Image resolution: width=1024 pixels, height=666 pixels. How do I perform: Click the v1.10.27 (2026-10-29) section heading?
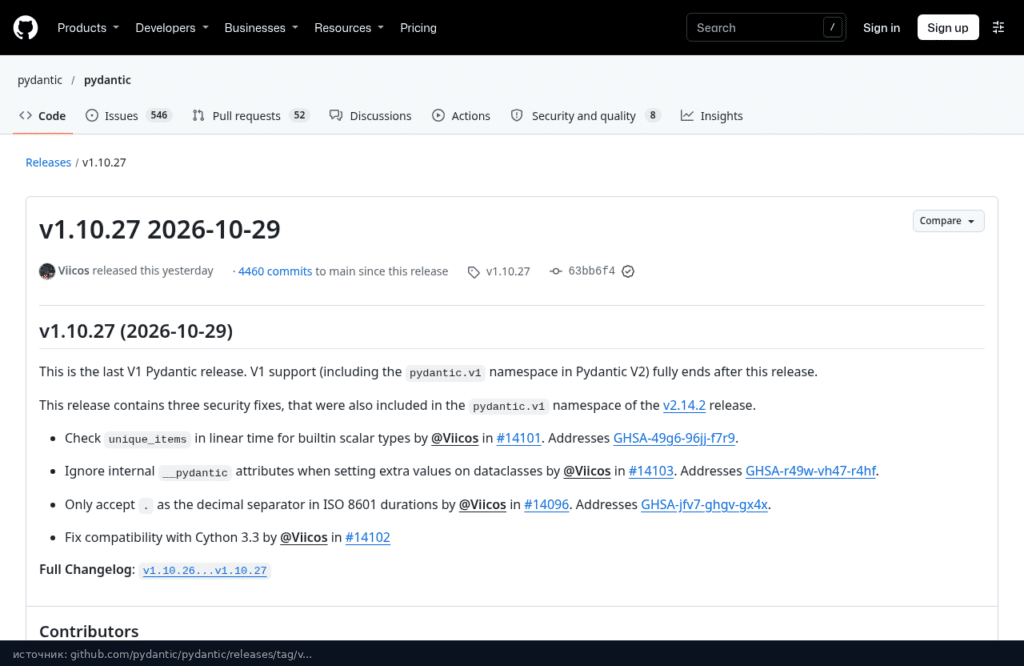136,331
